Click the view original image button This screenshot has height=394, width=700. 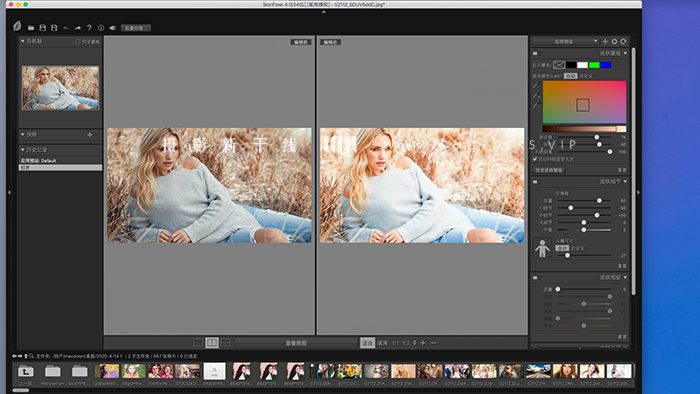(295, 343)
